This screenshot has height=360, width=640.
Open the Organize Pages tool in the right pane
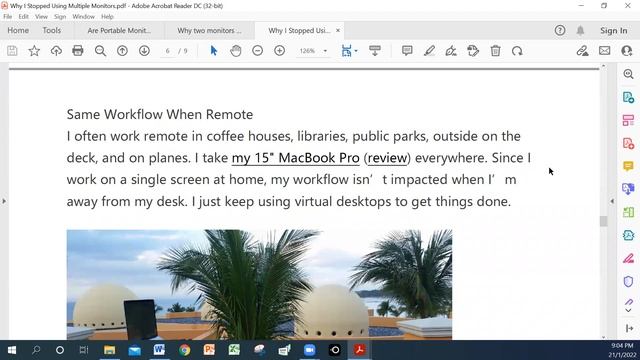tap(629, 120)
